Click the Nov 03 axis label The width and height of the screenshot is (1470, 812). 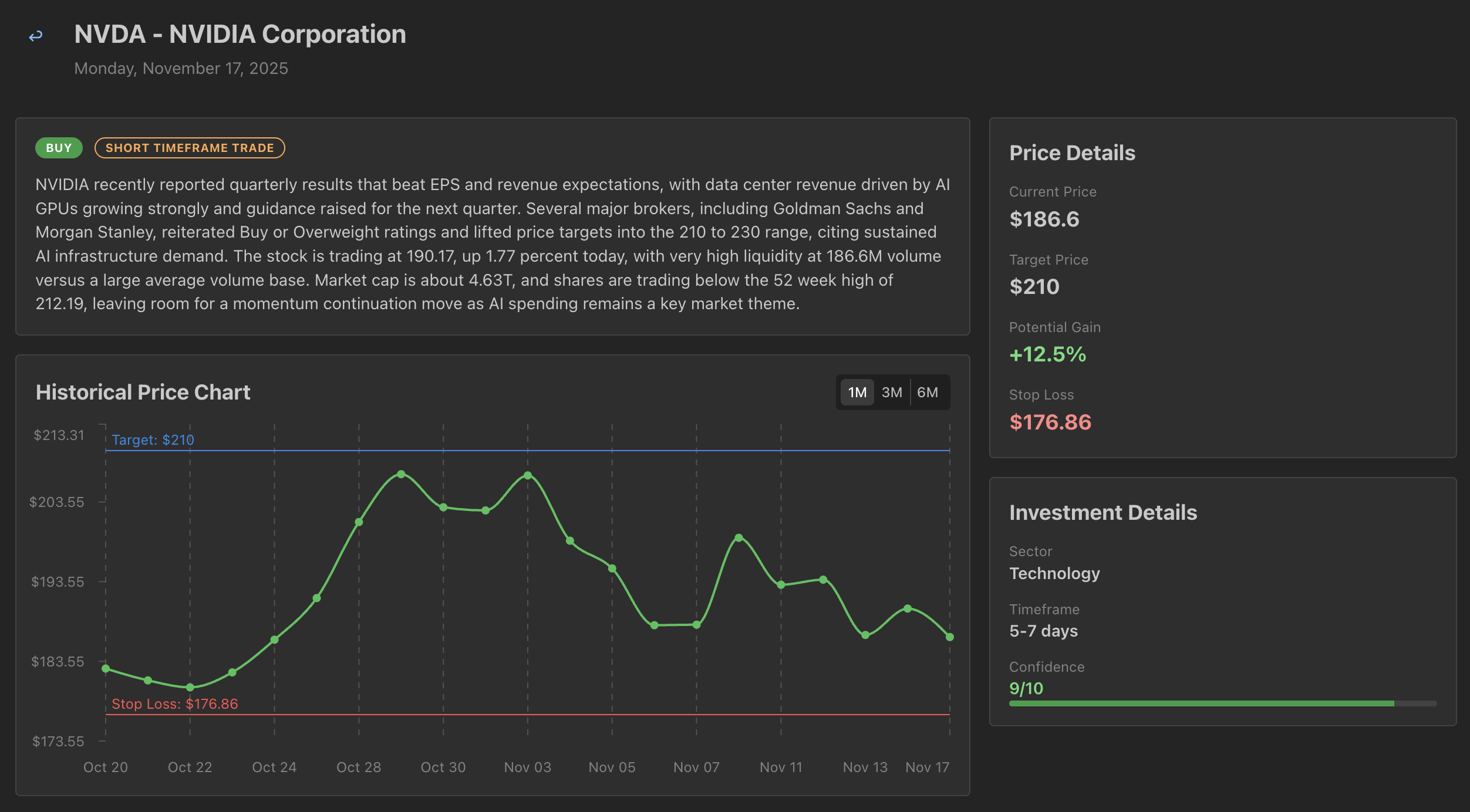click(x=527, y=767)
